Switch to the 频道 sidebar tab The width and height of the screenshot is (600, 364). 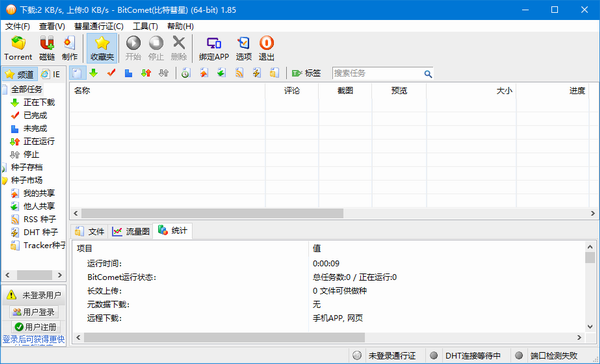pyautogui.click(x=20, y=74)
